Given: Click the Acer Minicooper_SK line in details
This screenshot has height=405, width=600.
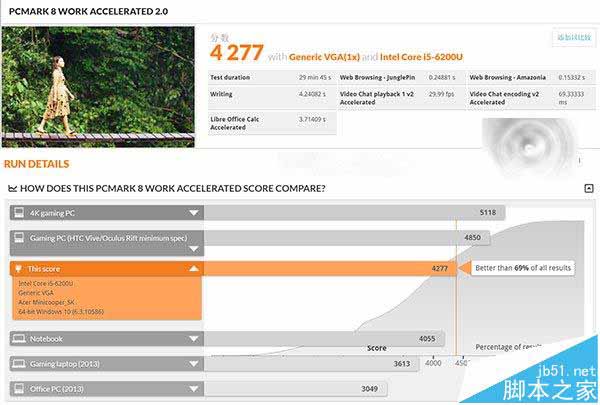Looking at the screenshot, I should tap(46, 302).
